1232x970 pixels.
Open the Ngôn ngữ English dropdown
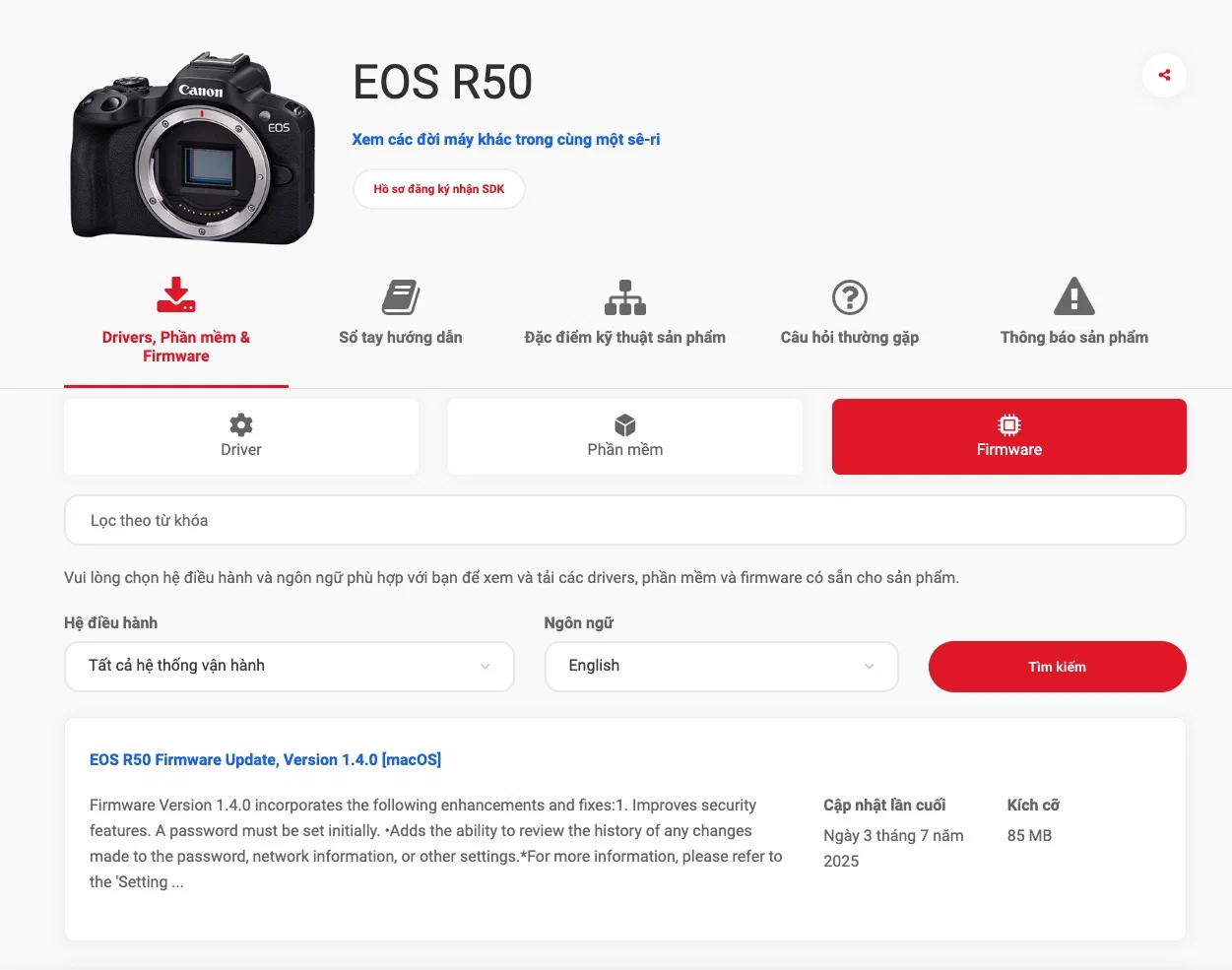coord(722,667)
